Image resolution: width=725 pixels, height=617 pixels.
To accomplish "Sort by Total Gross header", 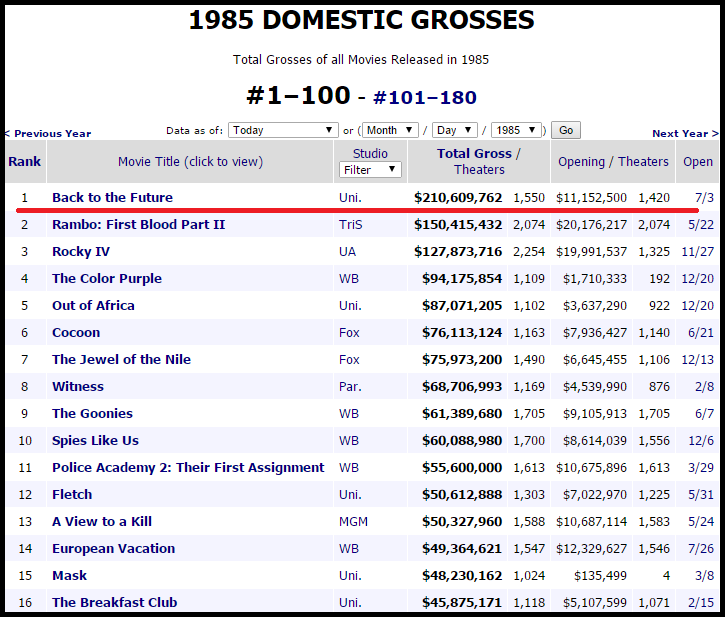I will (x=473, y=154).
